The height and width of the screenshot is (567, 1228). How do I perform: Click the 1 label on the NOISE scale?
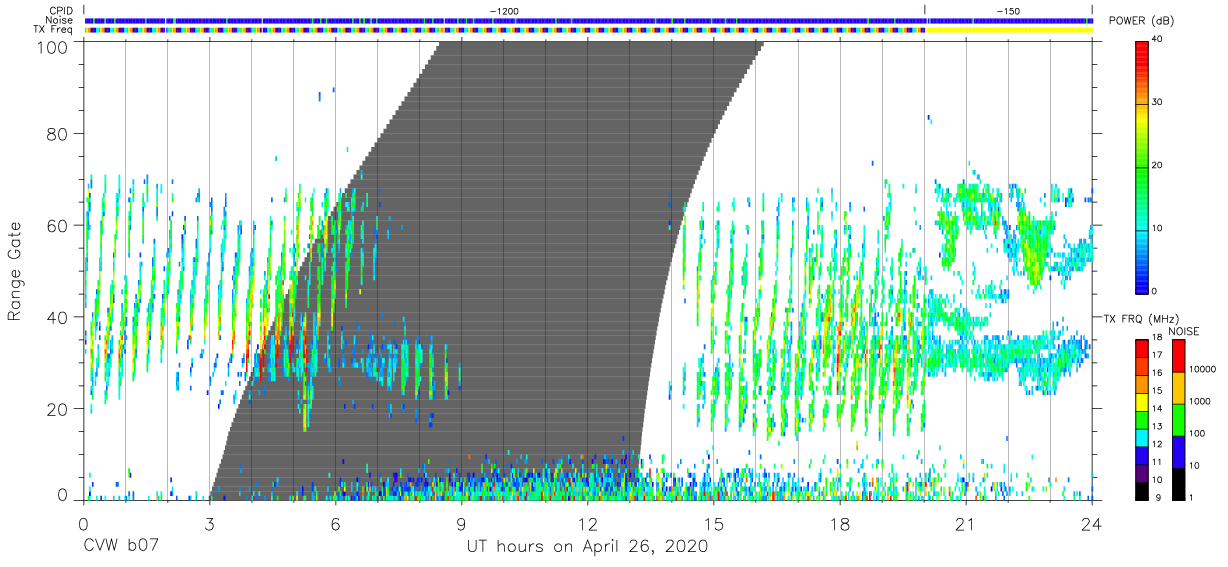point(1190,497)
